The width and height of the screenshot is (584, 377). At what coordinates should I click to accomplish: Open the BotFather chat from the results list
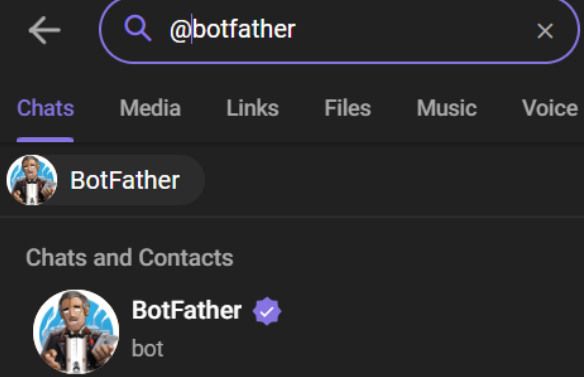[x=292, y=332]
